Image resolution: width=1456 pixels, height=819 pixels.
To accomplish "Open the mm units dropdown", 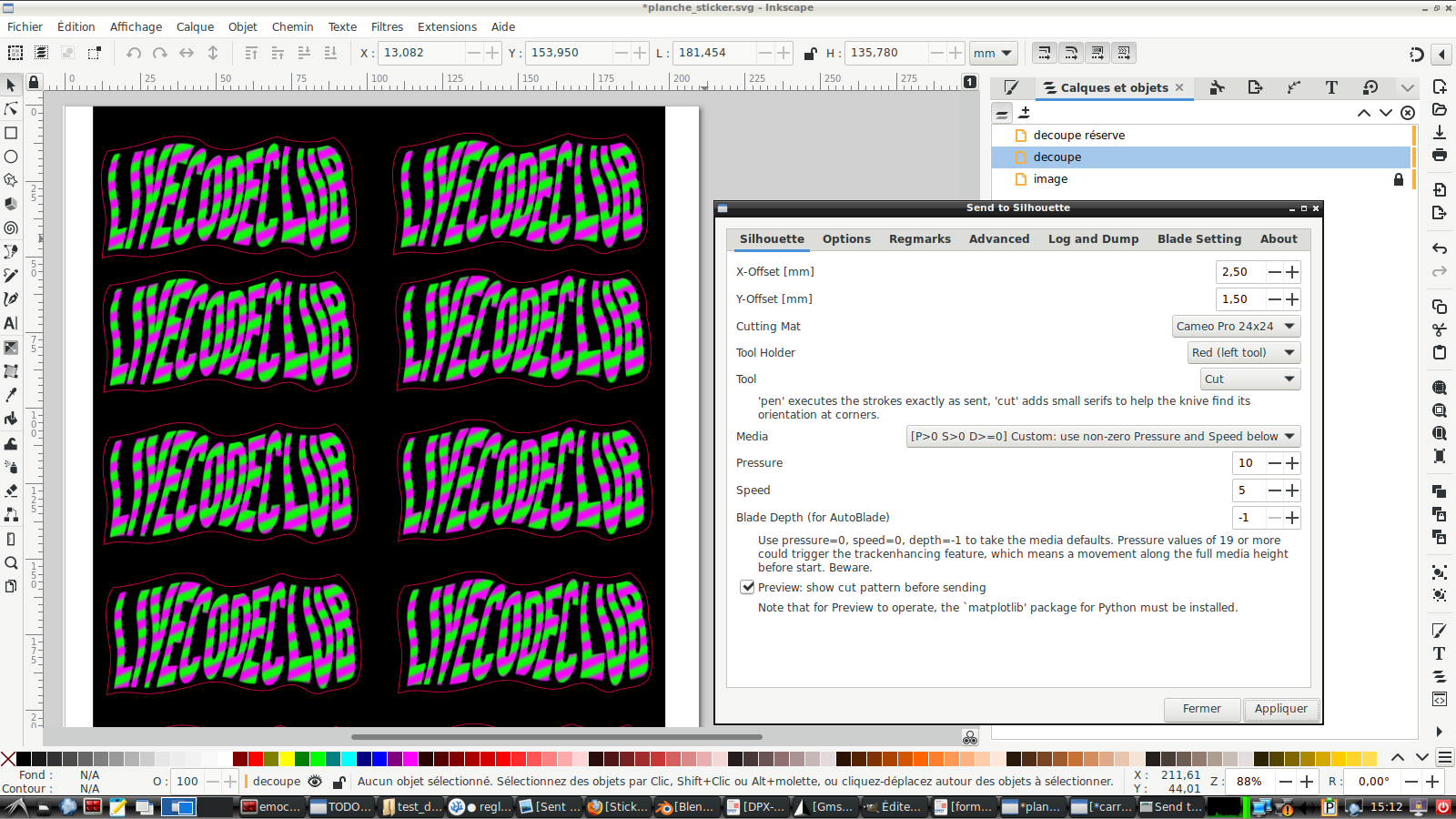I will point(993,53).
